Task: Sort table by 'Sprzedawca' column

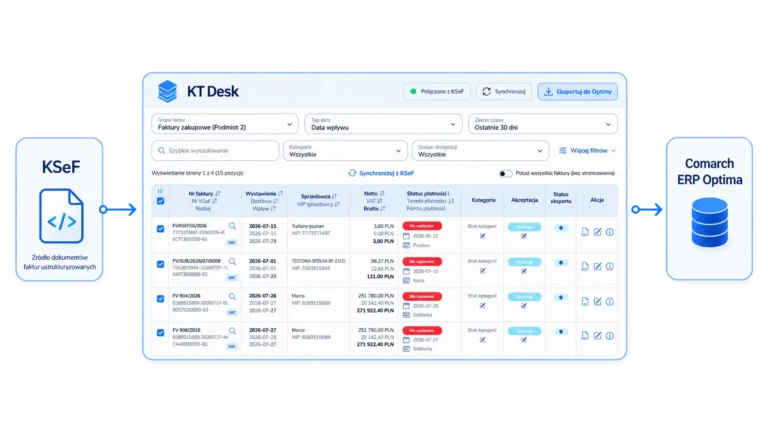Action: tap(318, 196)
